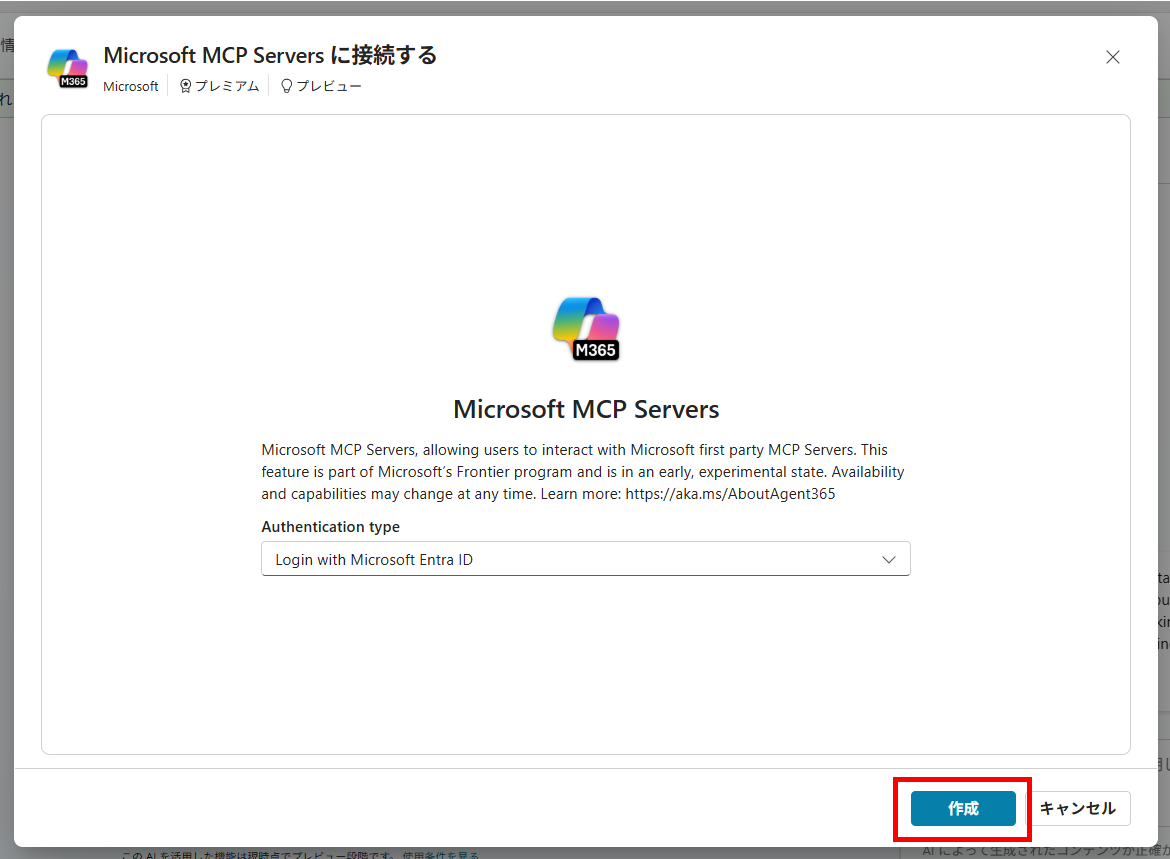Viewport: 1170px width, 859px height.
Task: Click the M365 Copilot icon in header
Action: [67, 68]
